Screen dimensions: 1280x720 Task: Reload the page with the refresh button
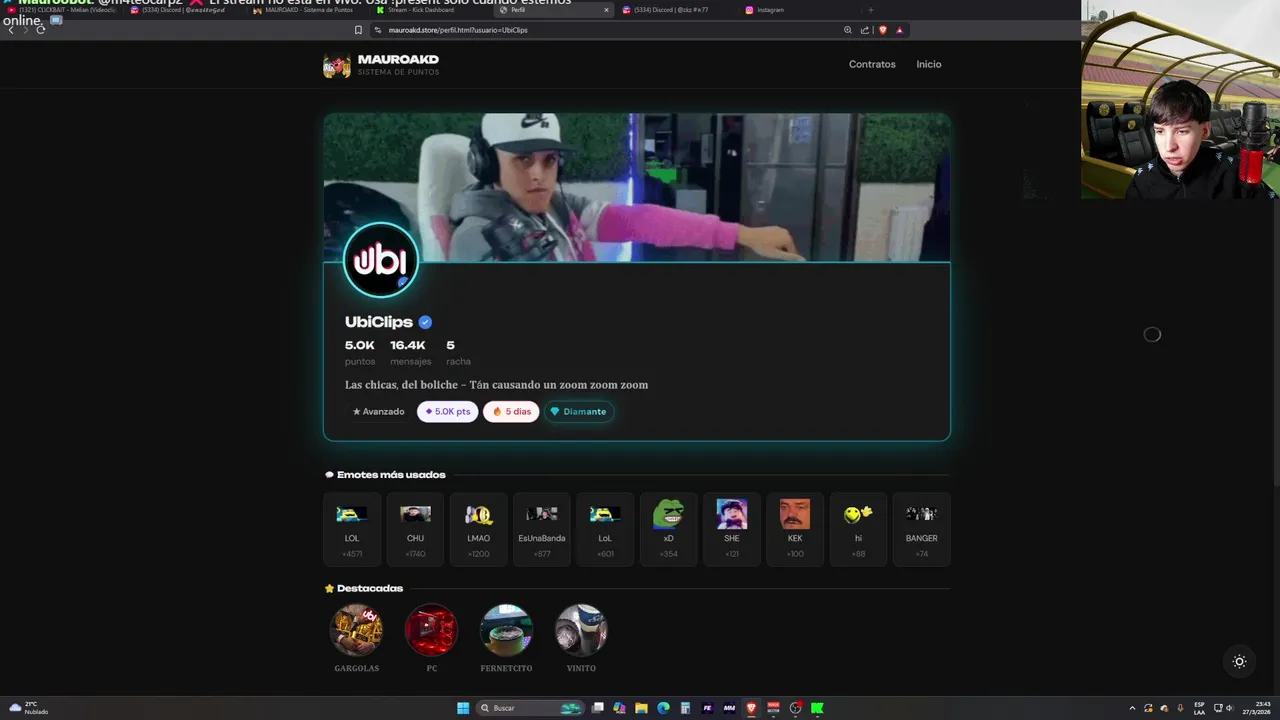pyautogui.click(x=41, y=30)
